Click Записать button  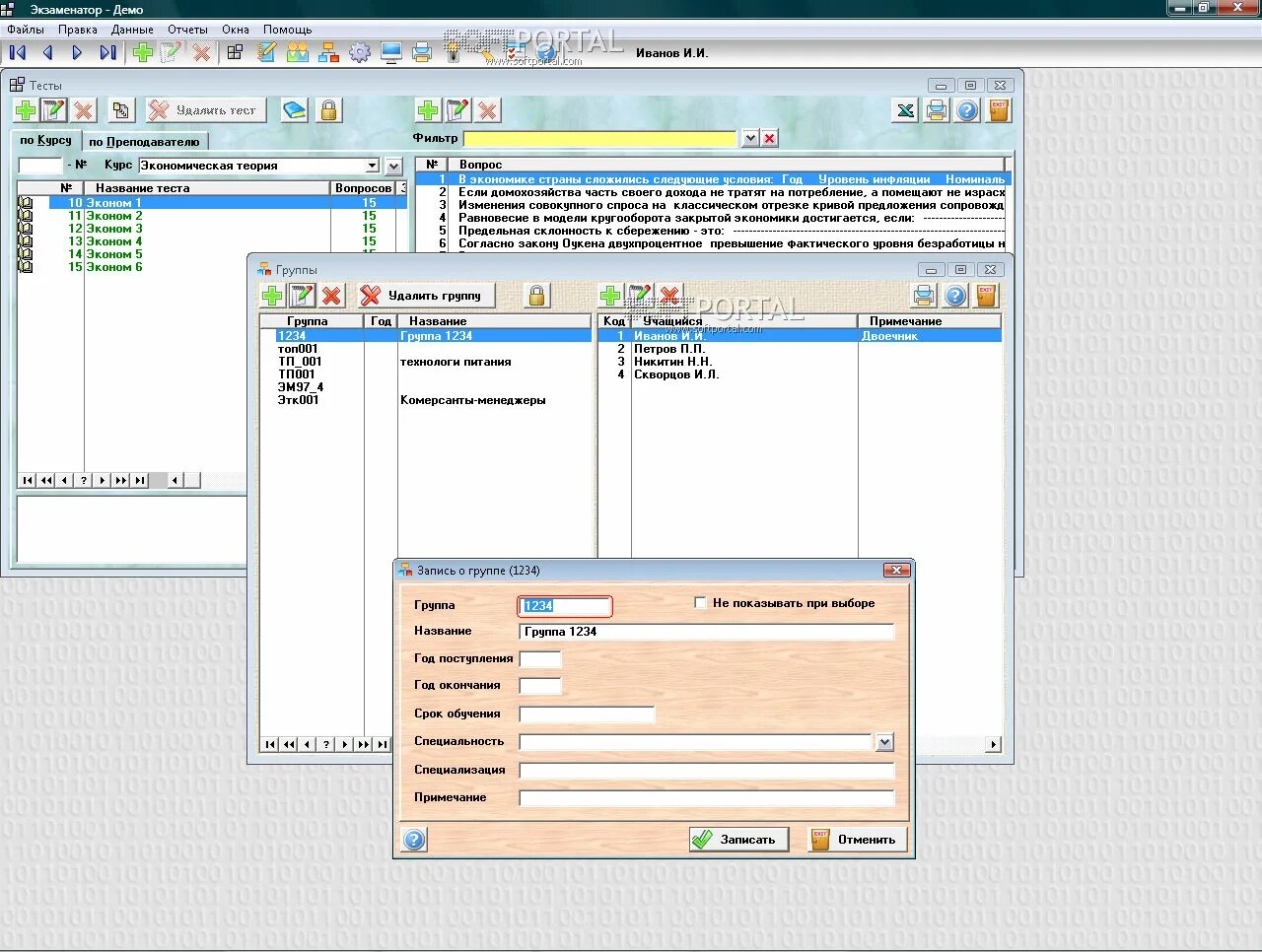738,840
